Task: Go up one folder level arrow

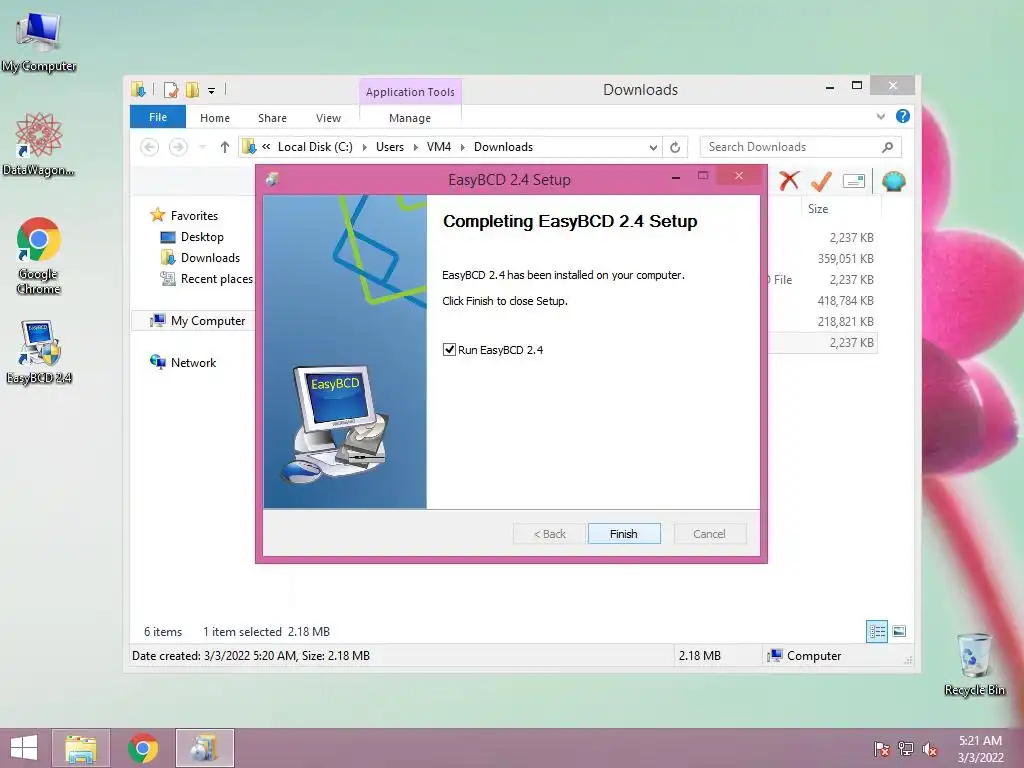Action: point(225,147)
